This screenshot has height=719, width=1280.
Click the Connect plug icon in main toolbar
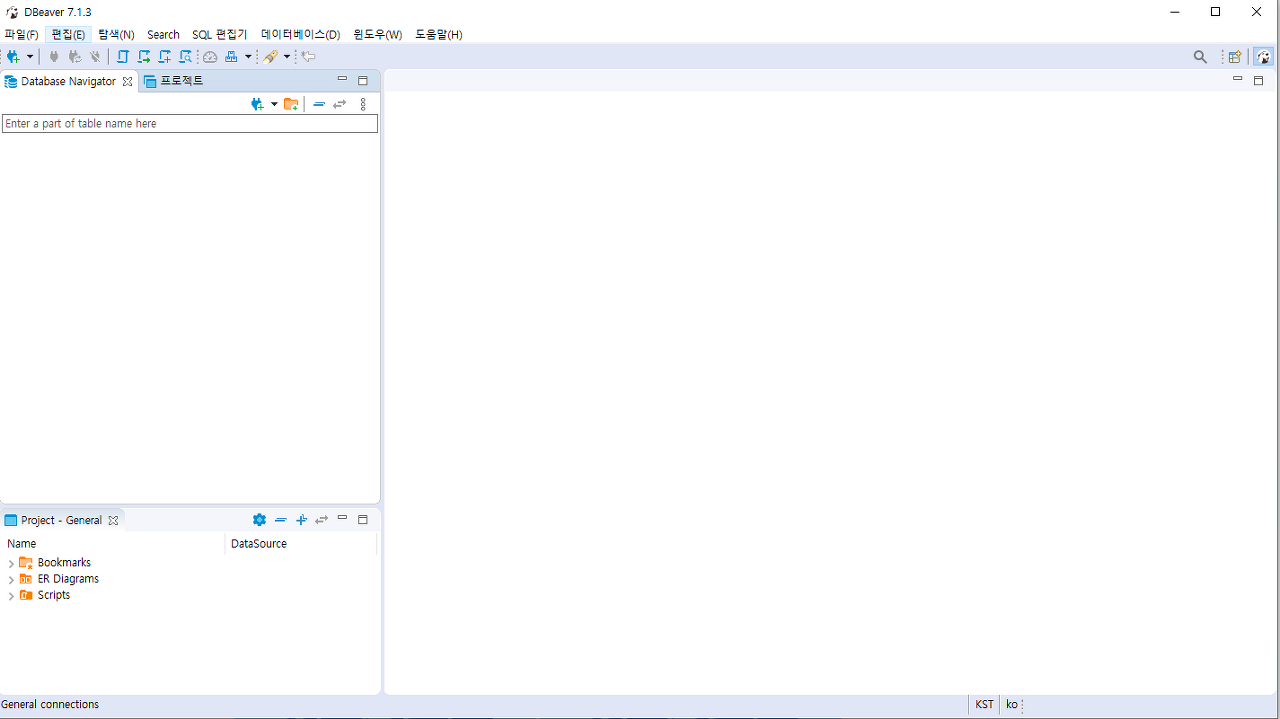(x=54, y=57)
